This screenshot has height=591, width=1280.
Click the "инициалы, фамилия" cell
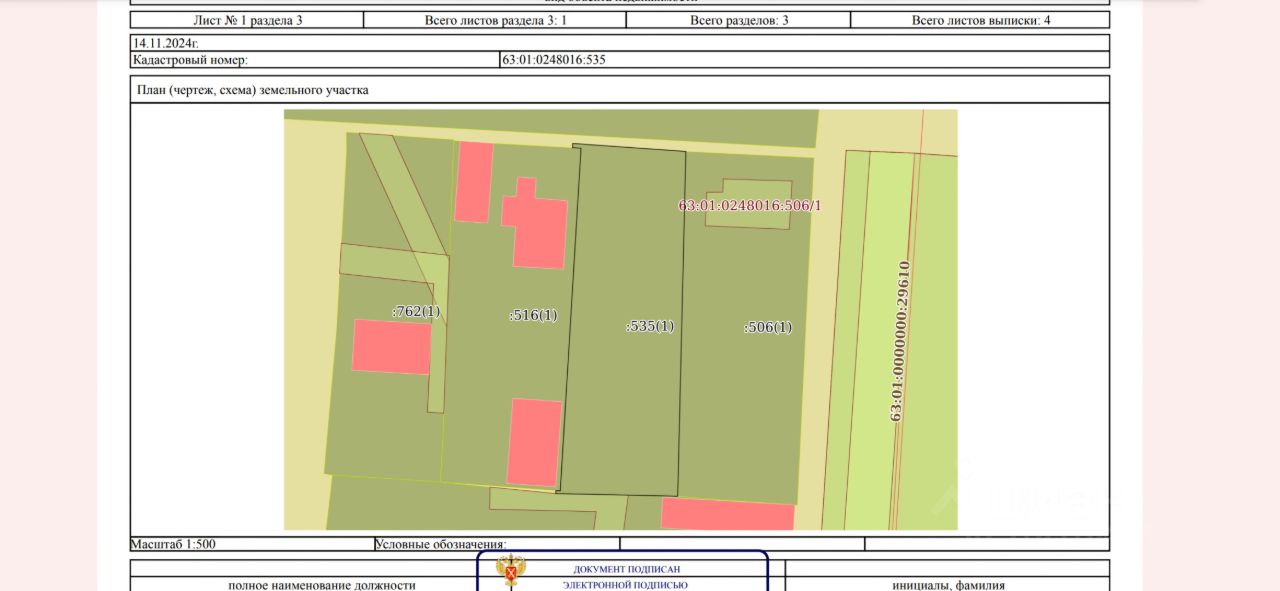948,585
